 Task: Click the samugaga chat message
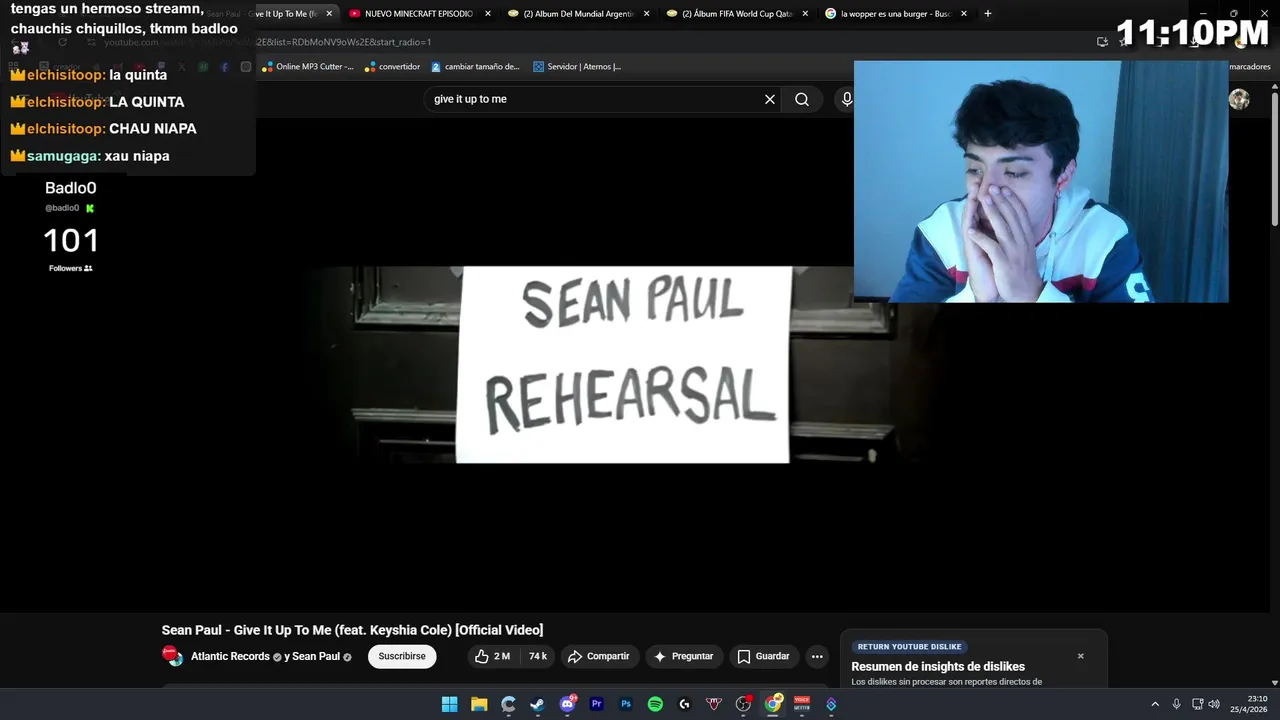pos(90,156)
